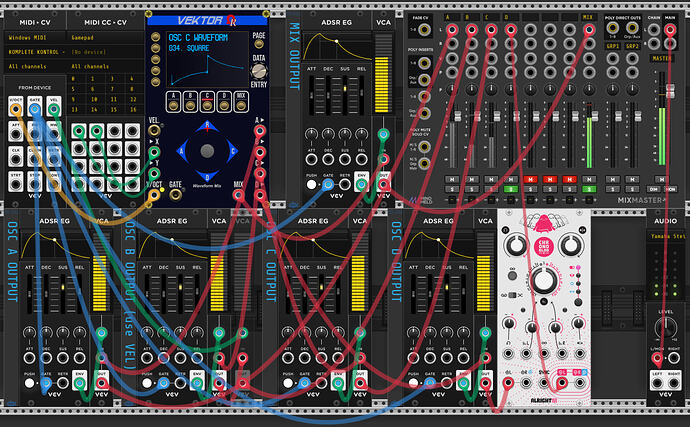
Task: Click the Vektor DATA ENTRY knob
Action: [259, 71]
